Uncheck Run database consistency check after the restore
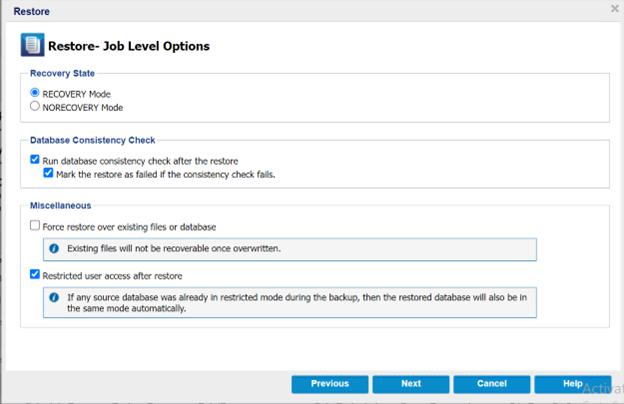The image size is (624, 404). (35, 160)
